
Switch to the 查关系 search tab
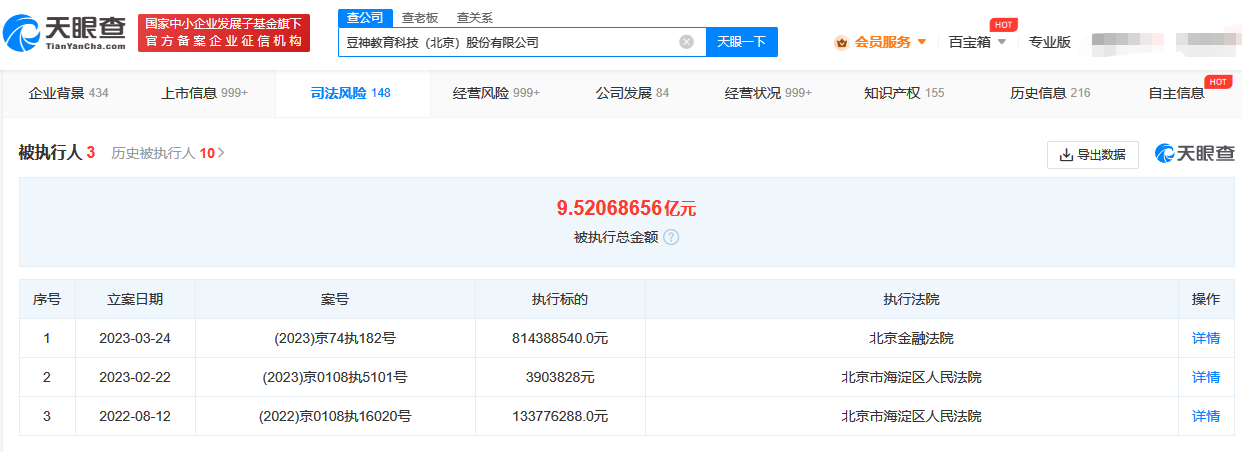(x=474, y=18)
